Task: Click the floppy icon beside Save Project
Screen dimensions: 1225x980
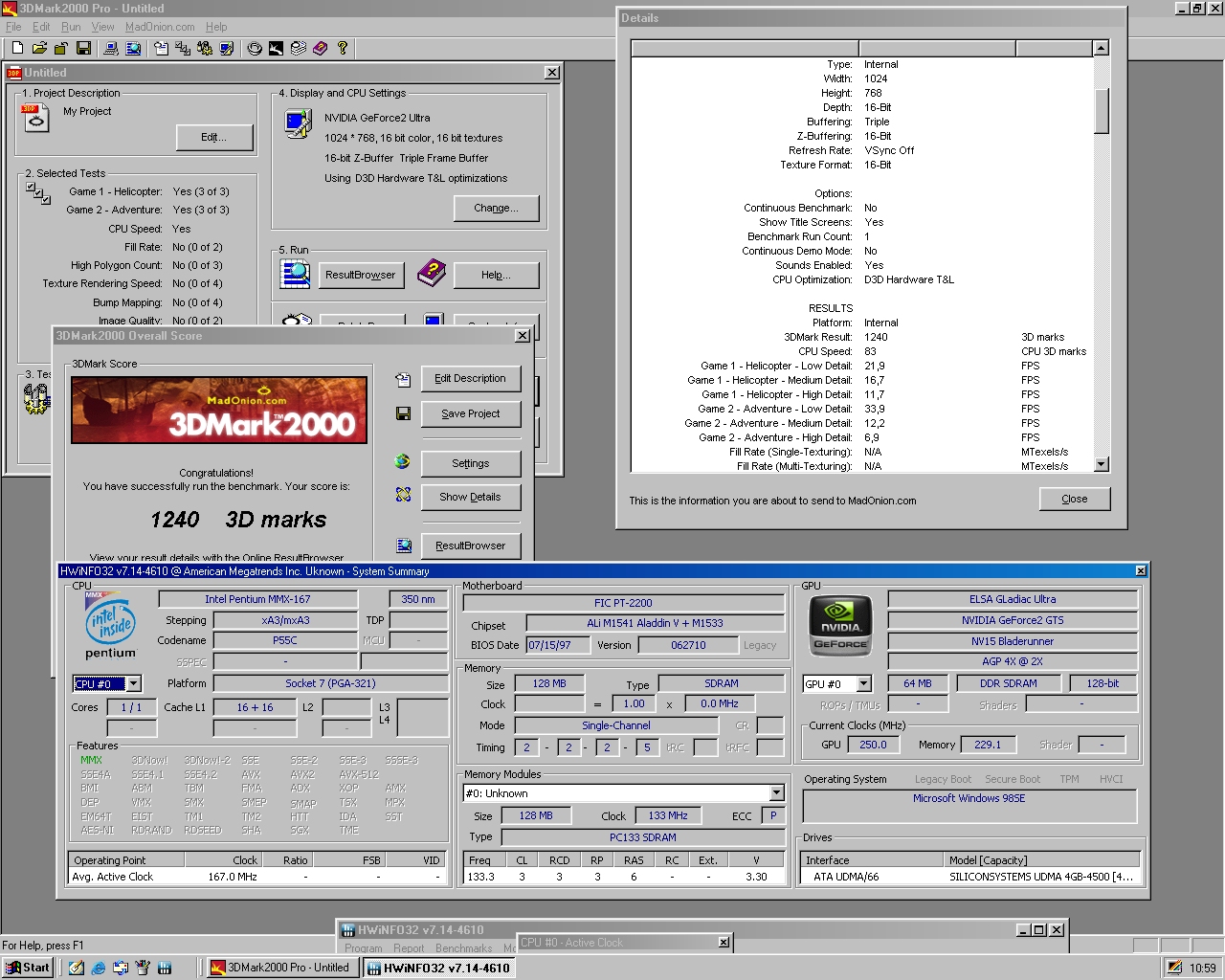Action: (x=403, y=413)
